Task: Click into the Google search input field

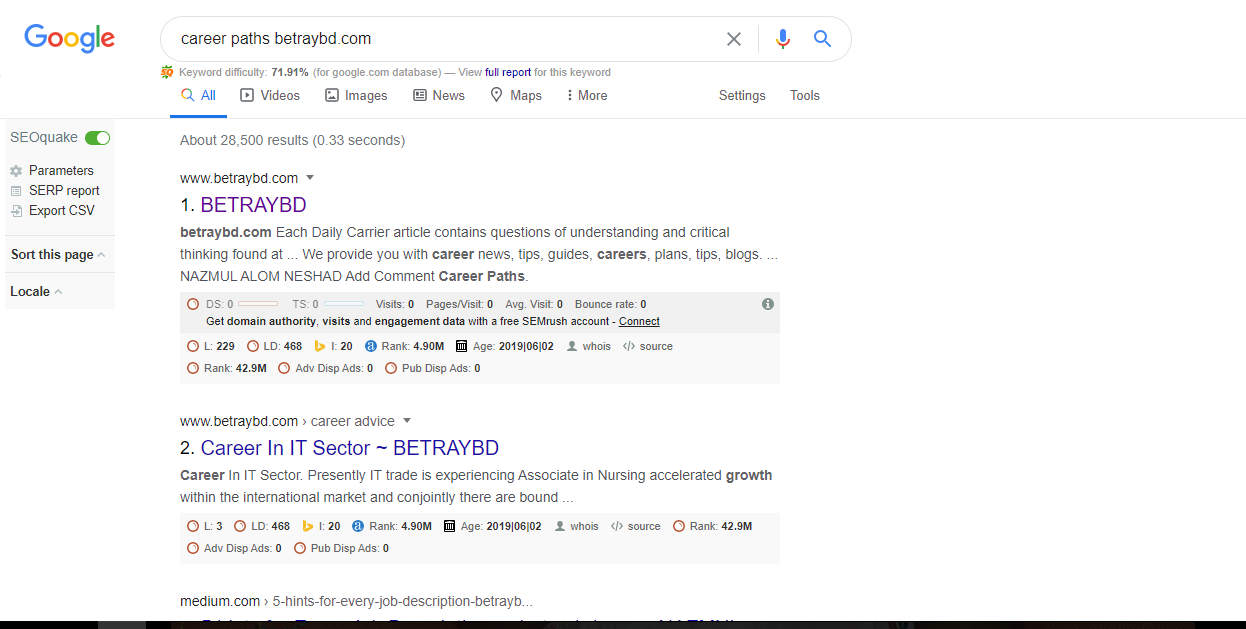Action: (445, 39)
